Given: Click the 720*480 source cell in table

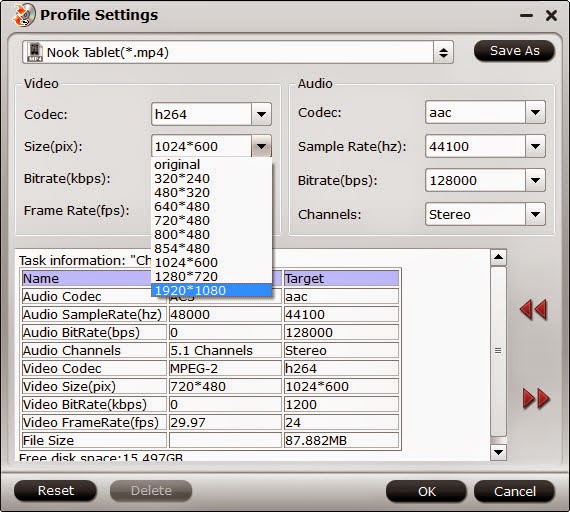Looking at the screenshot, I should [x=225, y=387].
